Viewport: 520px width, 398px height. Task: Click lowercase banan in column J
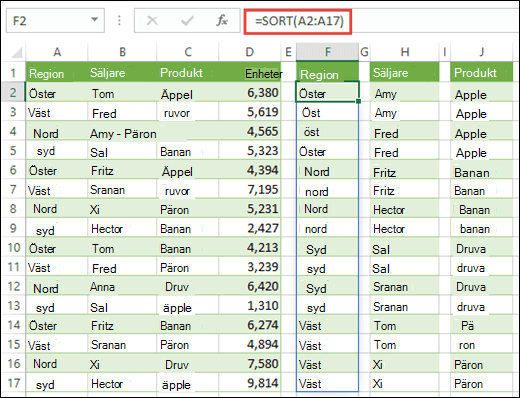(475, 229)
